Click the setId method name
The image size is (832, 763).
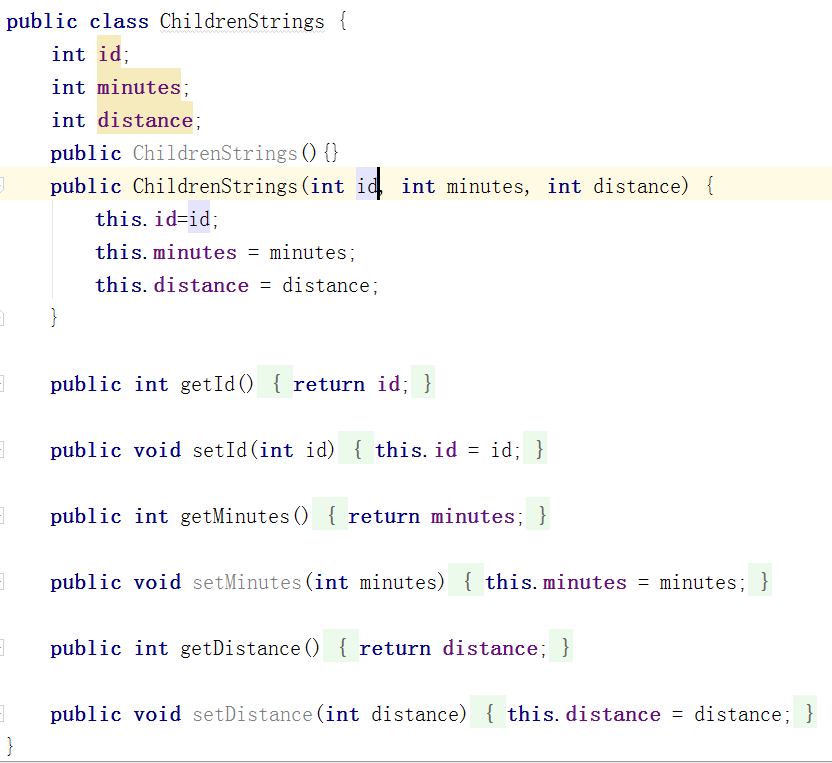(220, 450)
